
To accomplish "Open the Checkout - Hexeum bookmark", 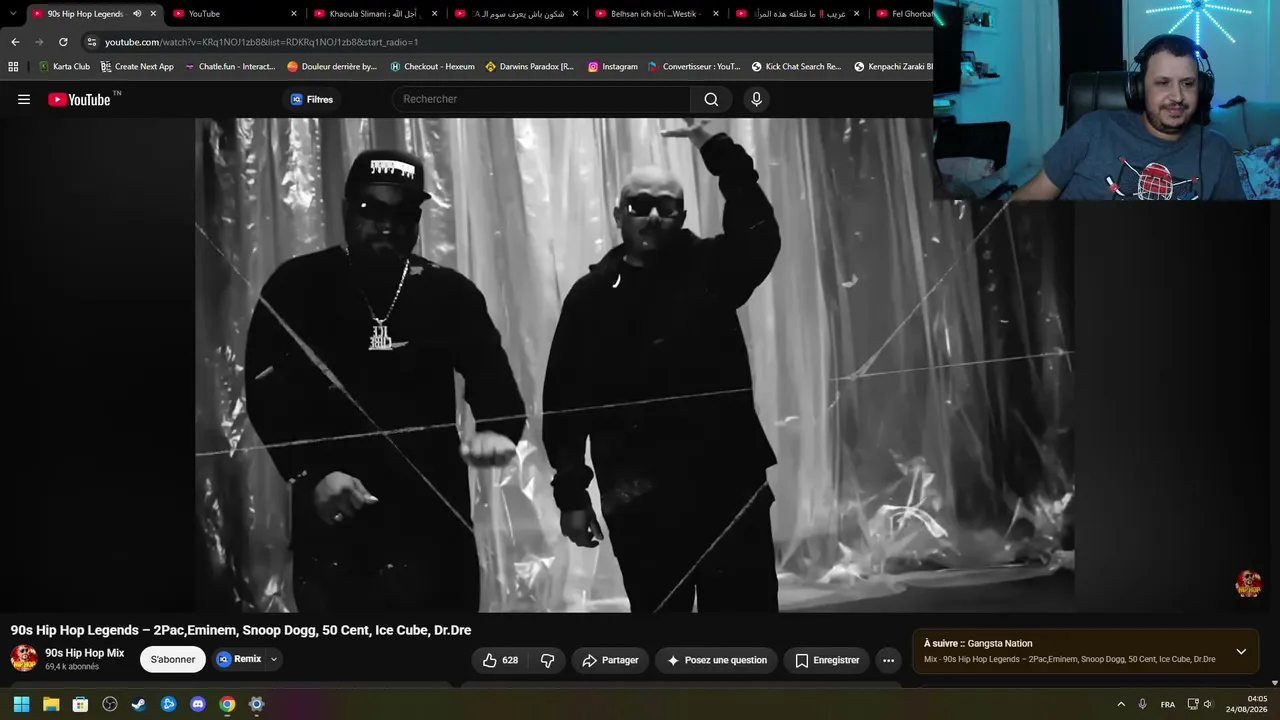I will (432, 67).
